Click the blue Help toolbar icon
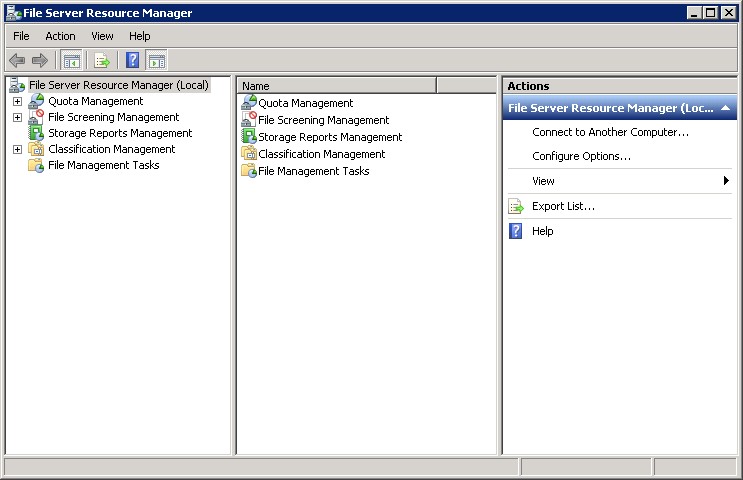Screen dimensions: 743x480 [x=132, y=60]
